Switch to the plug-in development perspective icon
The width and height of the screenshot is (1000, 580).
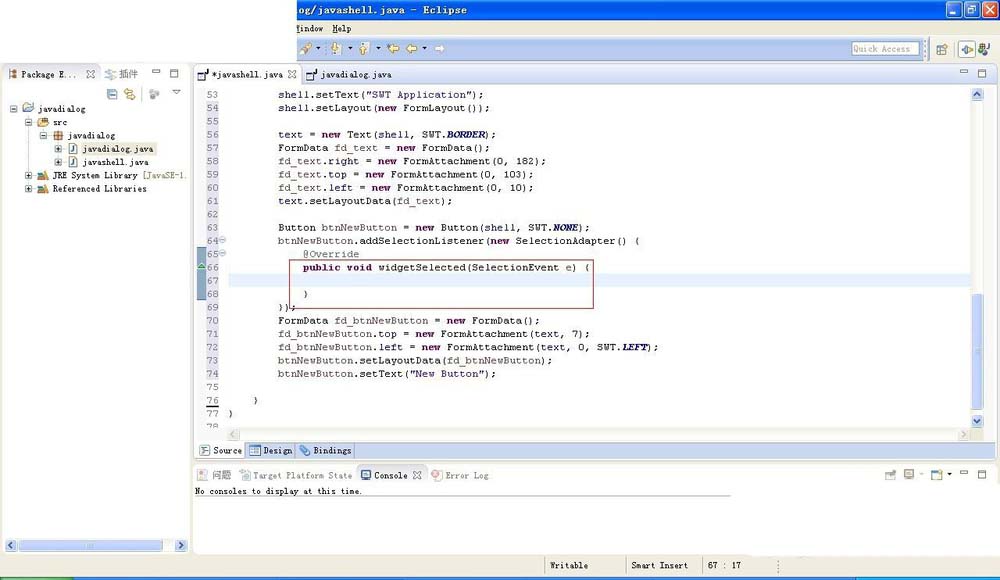pos(967,49)
